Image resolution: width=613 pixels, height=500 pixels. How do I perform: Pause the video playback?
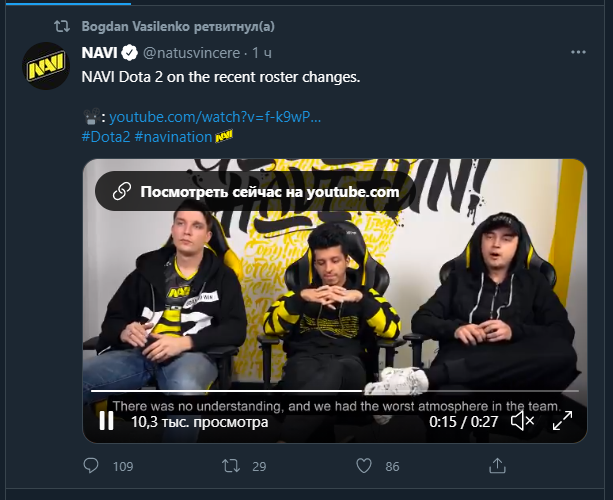point(106,422)
